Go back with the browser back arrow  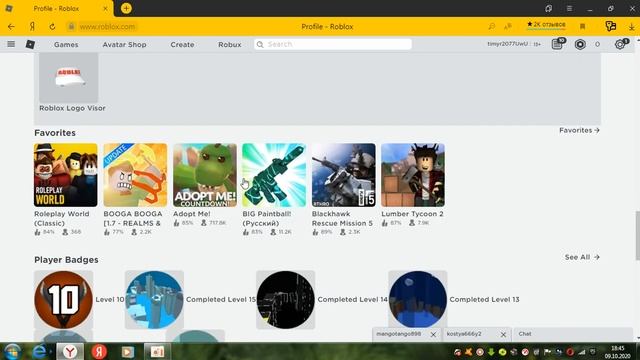click(11, 27)
